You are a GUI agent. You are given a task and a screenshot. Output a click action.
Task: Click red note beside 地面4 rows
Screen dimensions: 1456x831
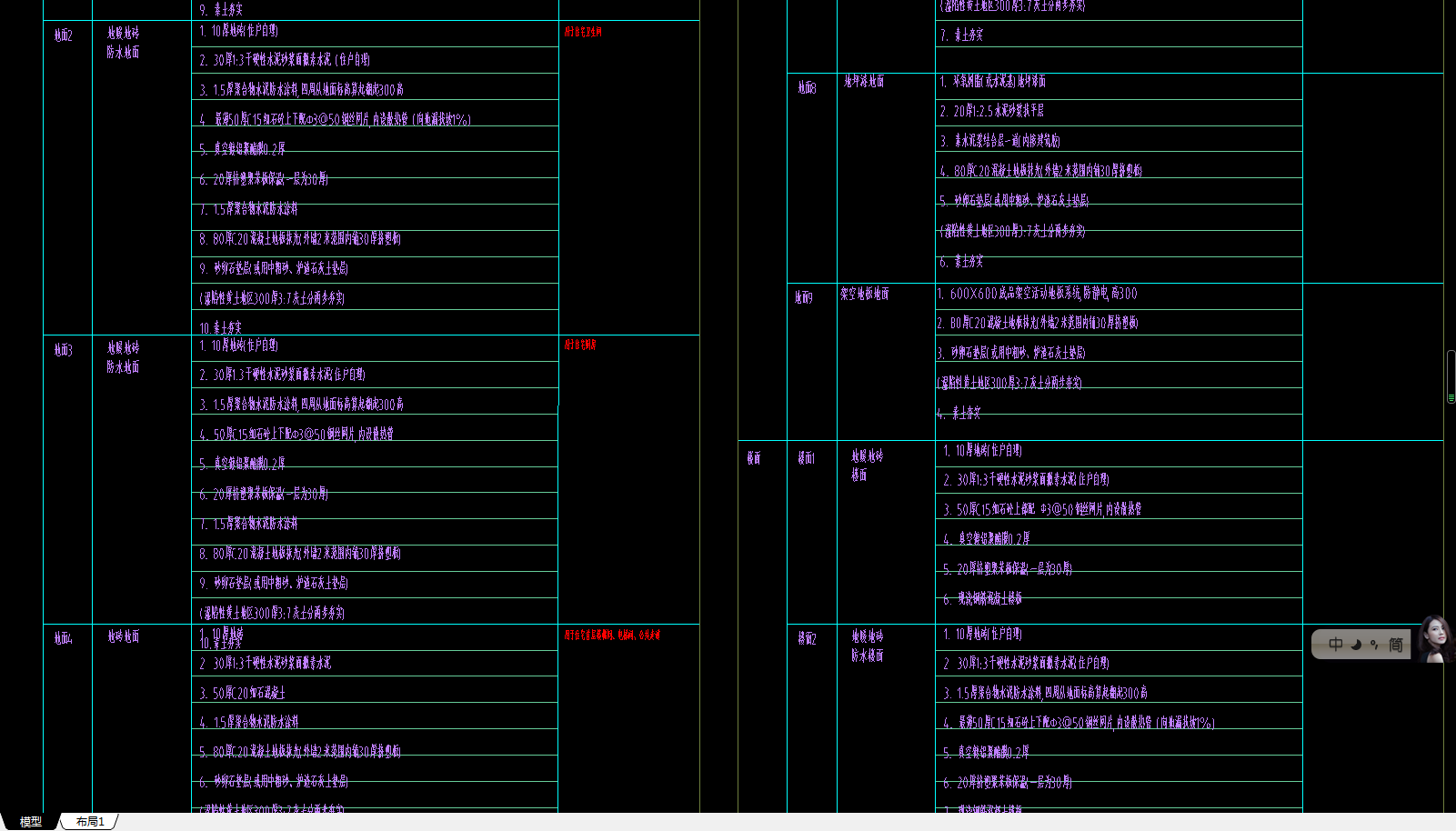[612, 635]
